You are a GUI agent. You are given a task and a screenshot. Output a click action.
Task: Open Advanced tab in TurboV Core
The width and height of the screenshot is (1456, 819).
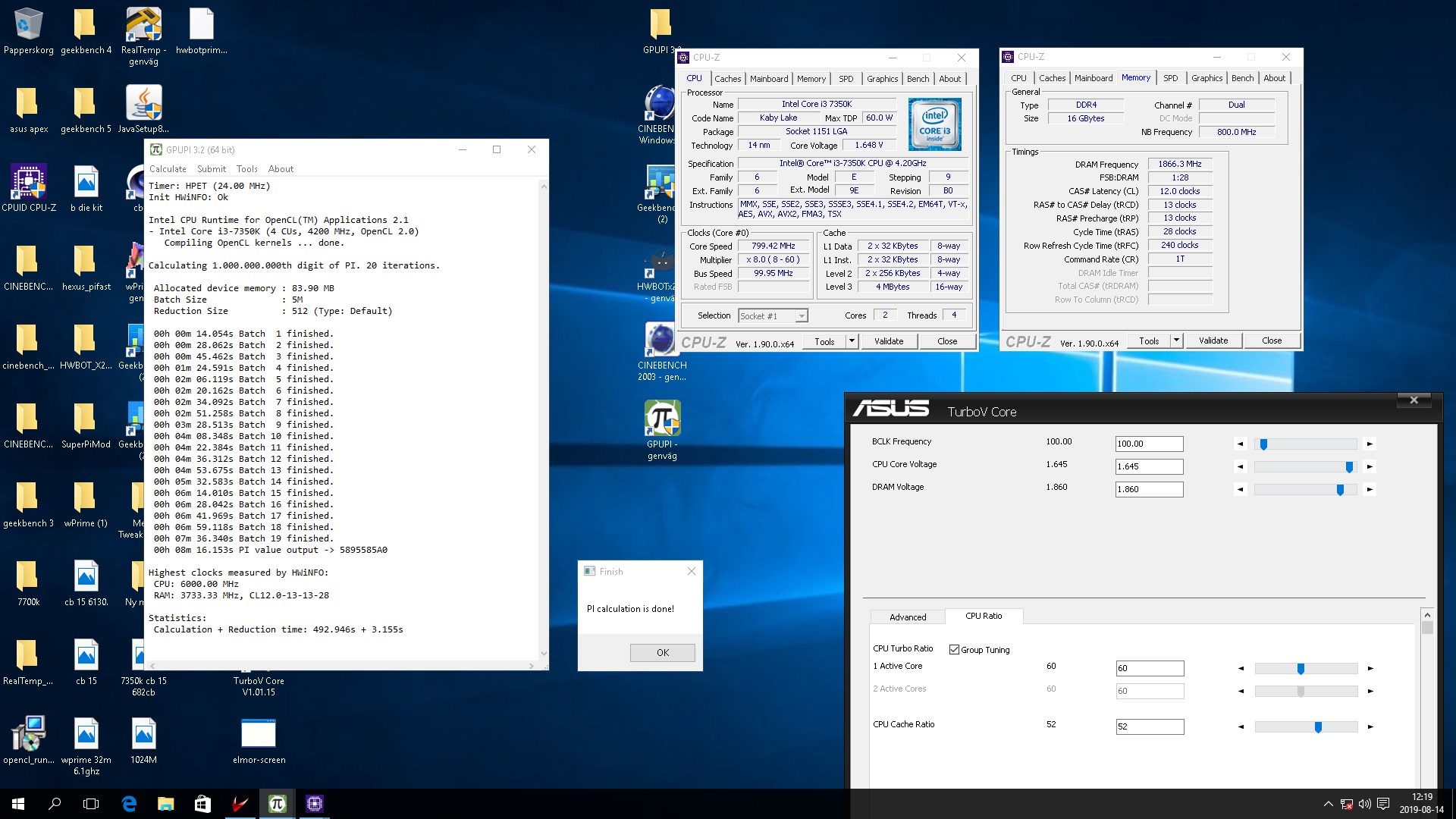click(x=908, y=617)
